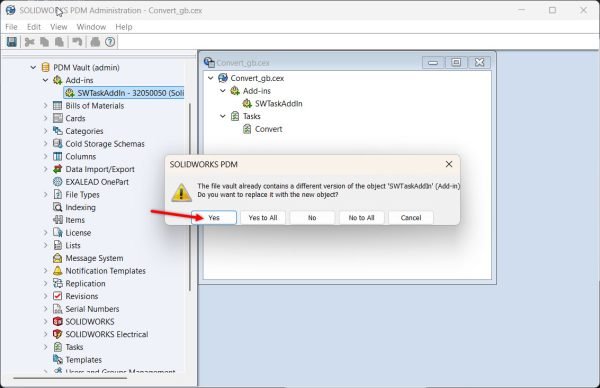Click the SOLIDWORKS Electrical icon
600x388 pixels.
click(57, 334)
